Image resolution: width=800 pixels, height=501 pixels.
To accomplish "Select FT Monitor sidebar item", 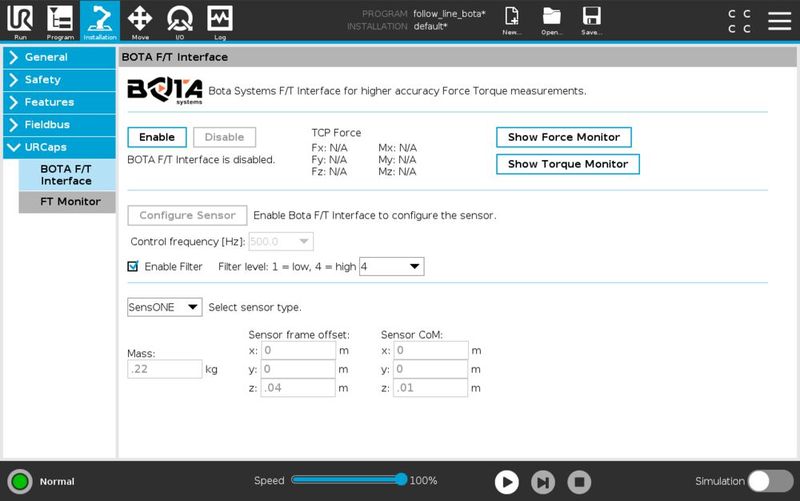I will (x=67, y=202).
